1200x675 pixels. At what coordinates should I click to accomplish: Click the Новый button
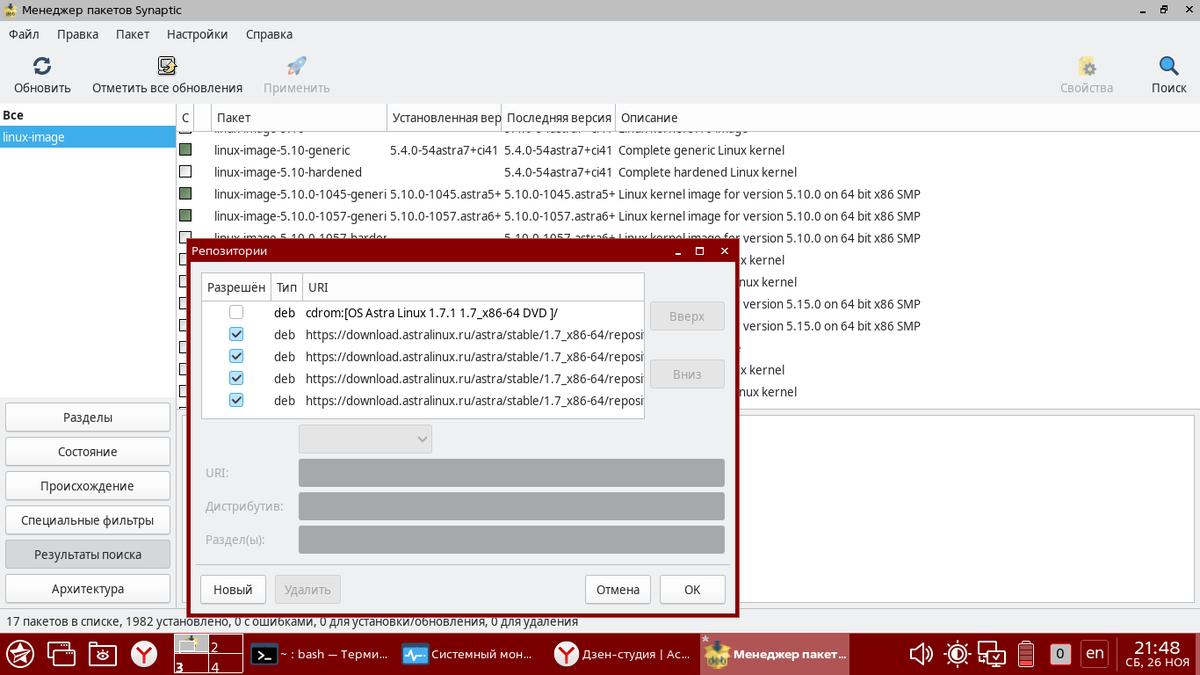click(233, 589)
